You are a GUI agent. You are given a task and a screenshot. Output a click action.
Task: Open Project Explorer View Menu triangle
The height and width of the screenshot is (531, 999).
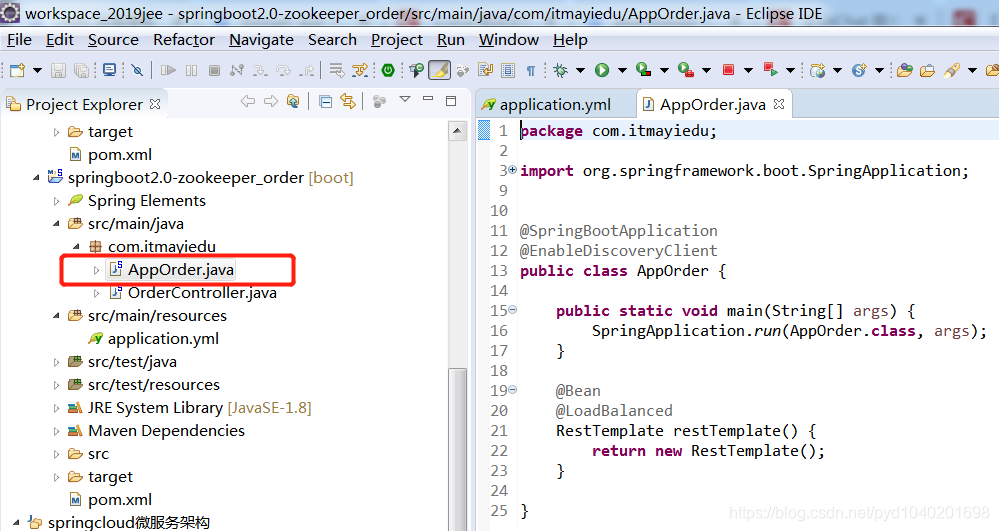tap(405, 99)
